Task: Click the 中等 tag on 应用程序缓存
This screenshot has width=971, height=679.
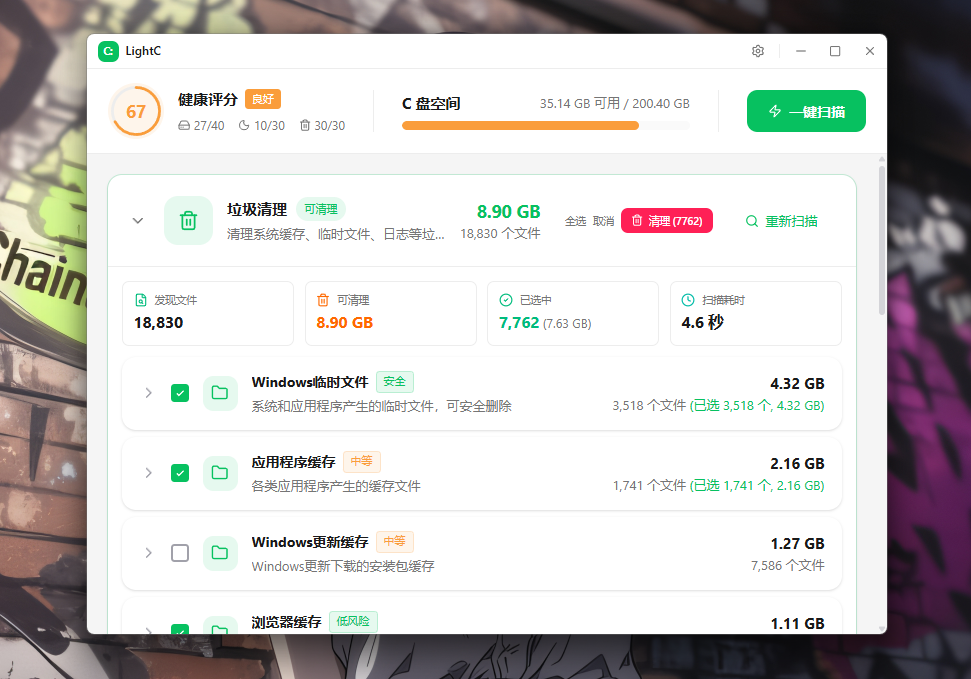Action: click(x=362, y=462)
